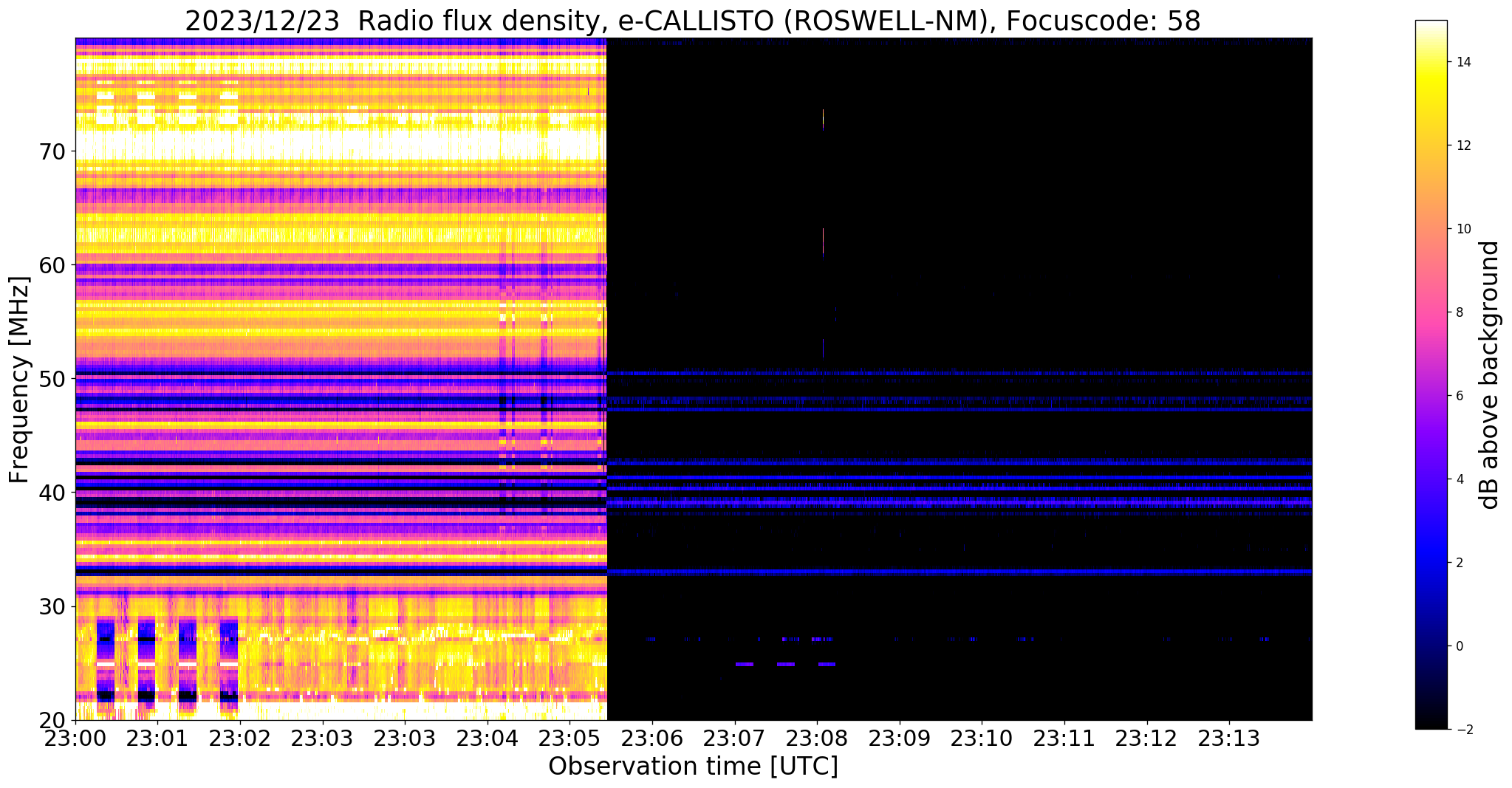Click the blue horizontal band at 47 MHz after 23:06

point(959,408)
